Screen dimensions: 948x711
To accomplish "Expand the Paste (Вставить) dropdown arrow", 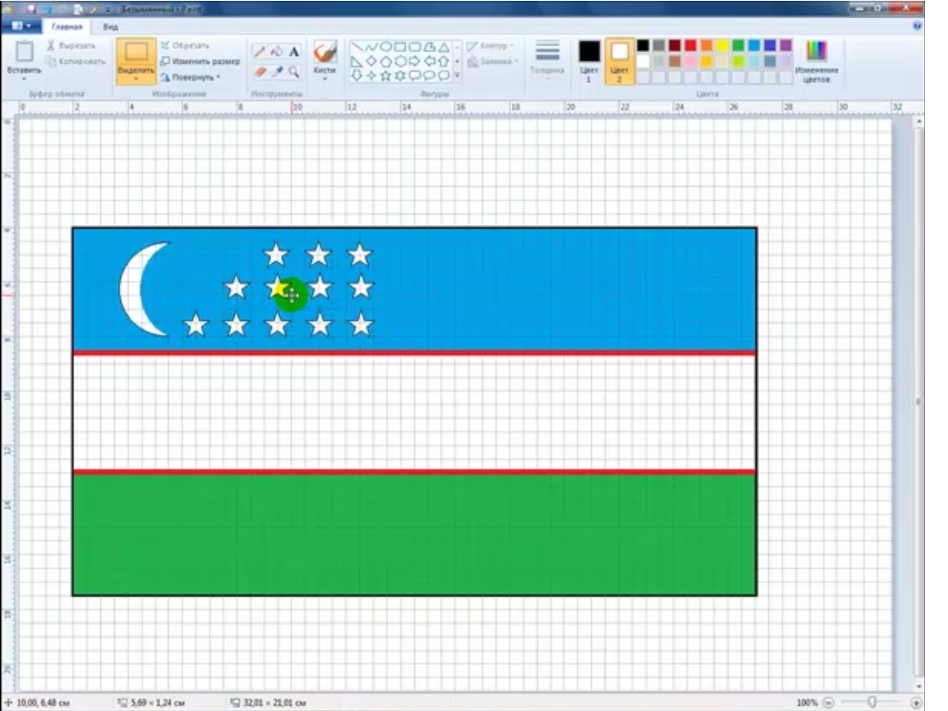I will pyautogui.click(x=24, y=78).
